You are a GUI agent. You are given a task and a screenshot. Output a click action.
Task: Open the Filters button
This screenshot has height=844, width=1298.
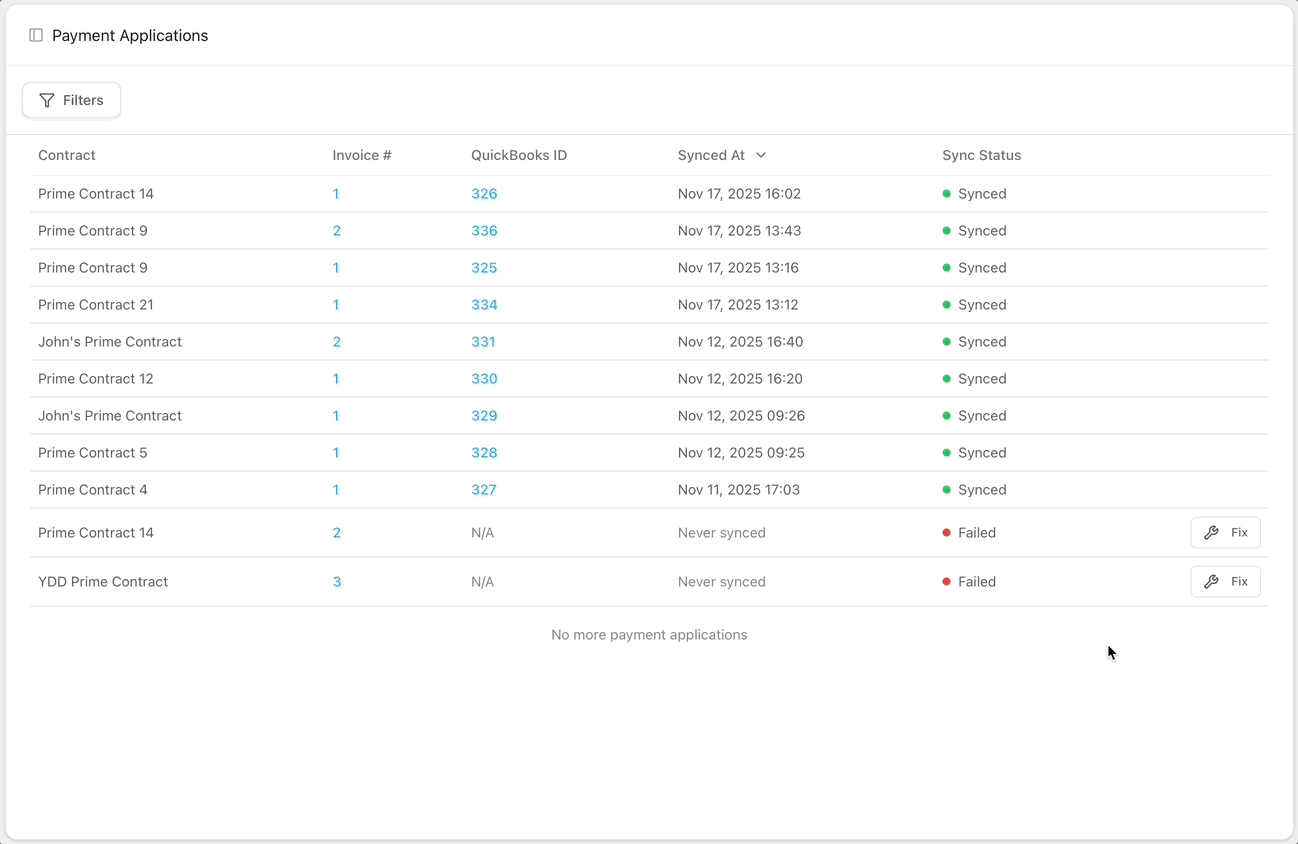tap(71, 100)
